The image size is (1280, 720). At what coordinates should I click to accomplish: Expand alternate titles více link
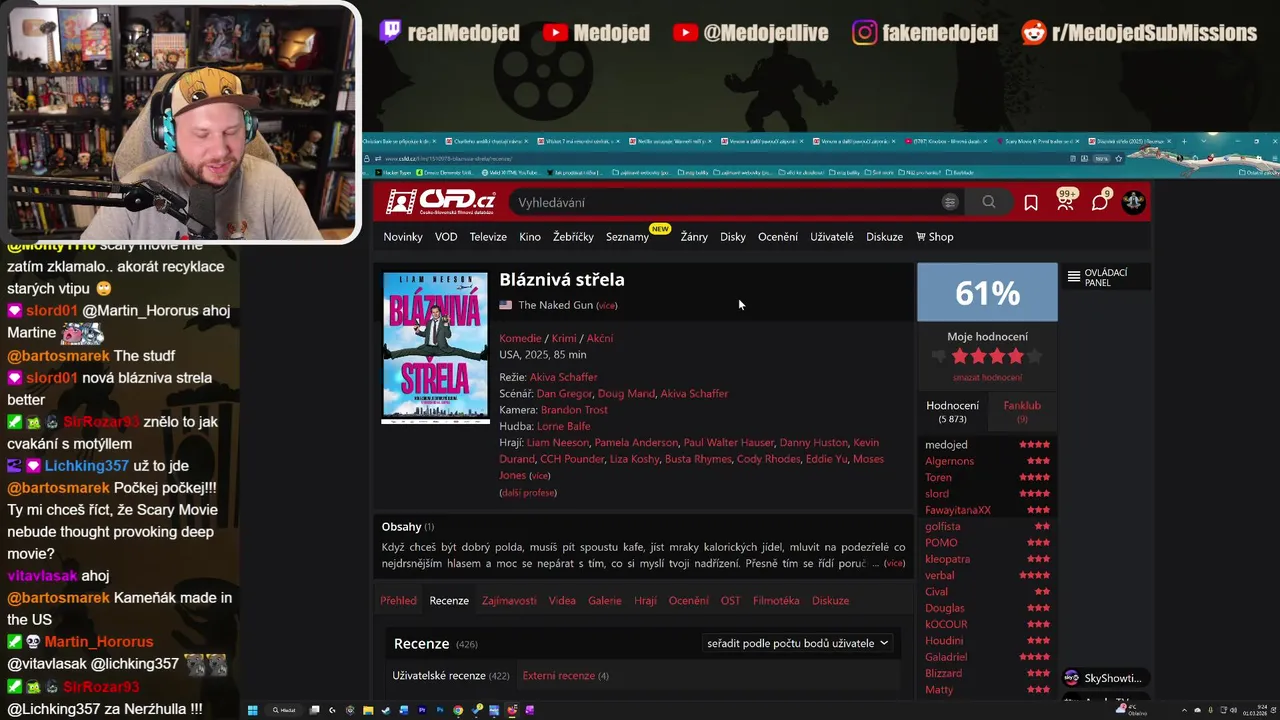(x=607, y=305)
